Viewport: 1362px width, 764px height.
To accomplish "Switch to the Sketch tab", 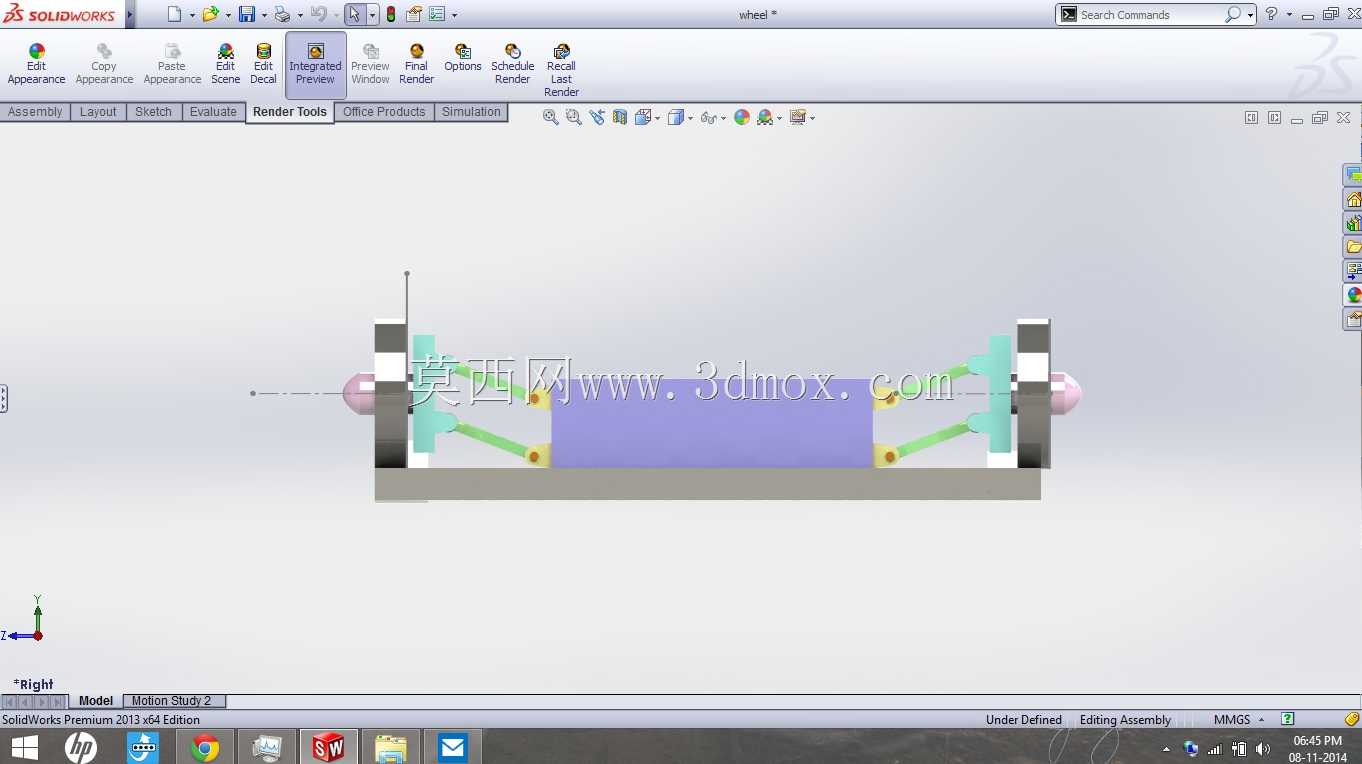I will point(153,112).
